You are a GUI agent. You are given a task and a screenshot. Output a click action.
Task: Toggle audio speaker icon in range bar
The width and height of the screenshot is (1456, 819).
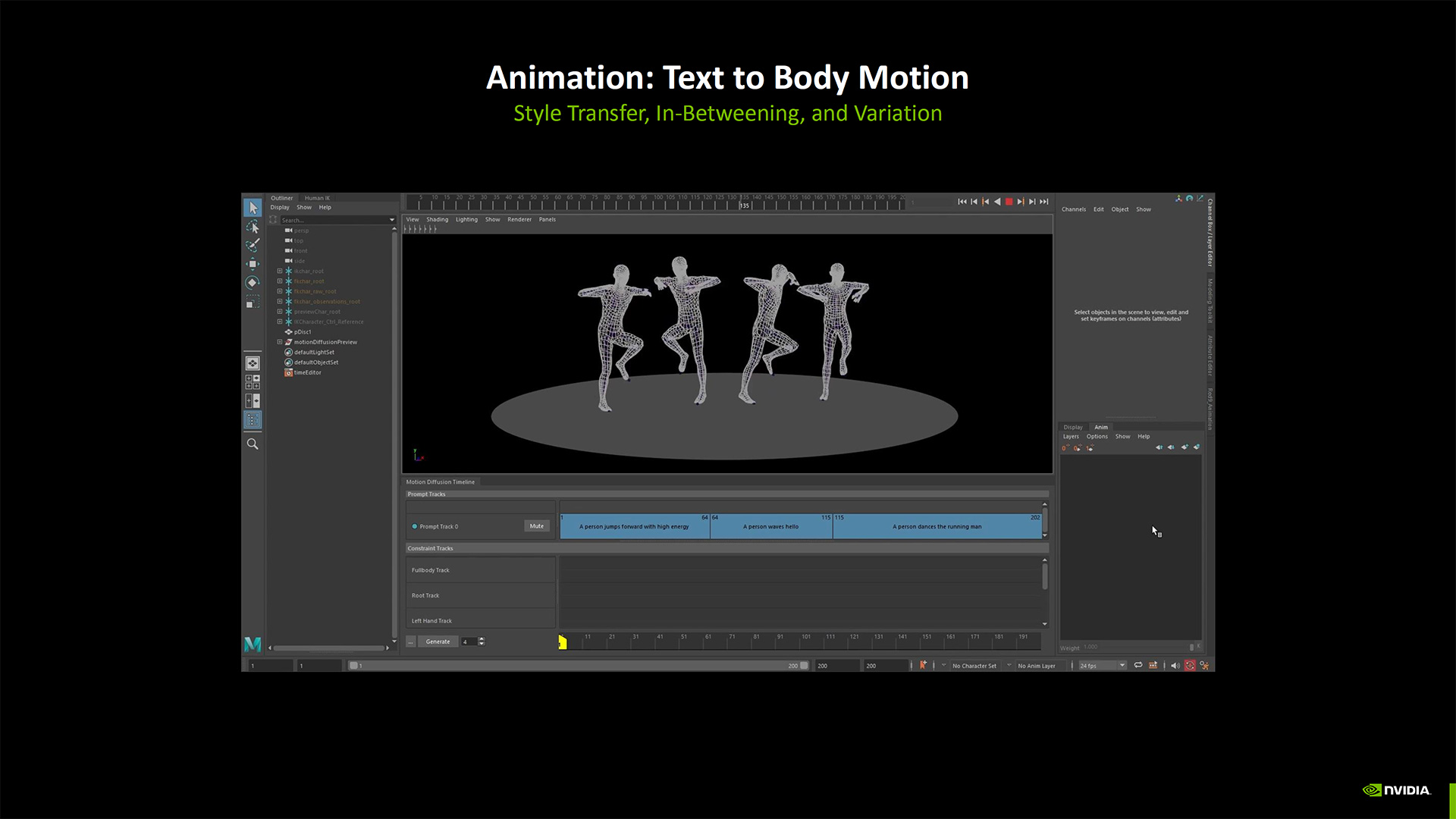coord(1175,666)
